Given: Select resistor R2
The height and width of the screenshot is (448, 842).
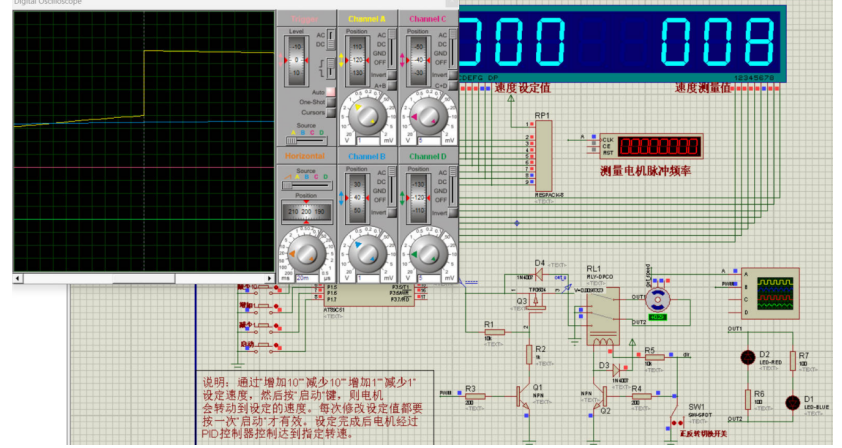Looking at the screenshot, I should [x=529, y=355].
